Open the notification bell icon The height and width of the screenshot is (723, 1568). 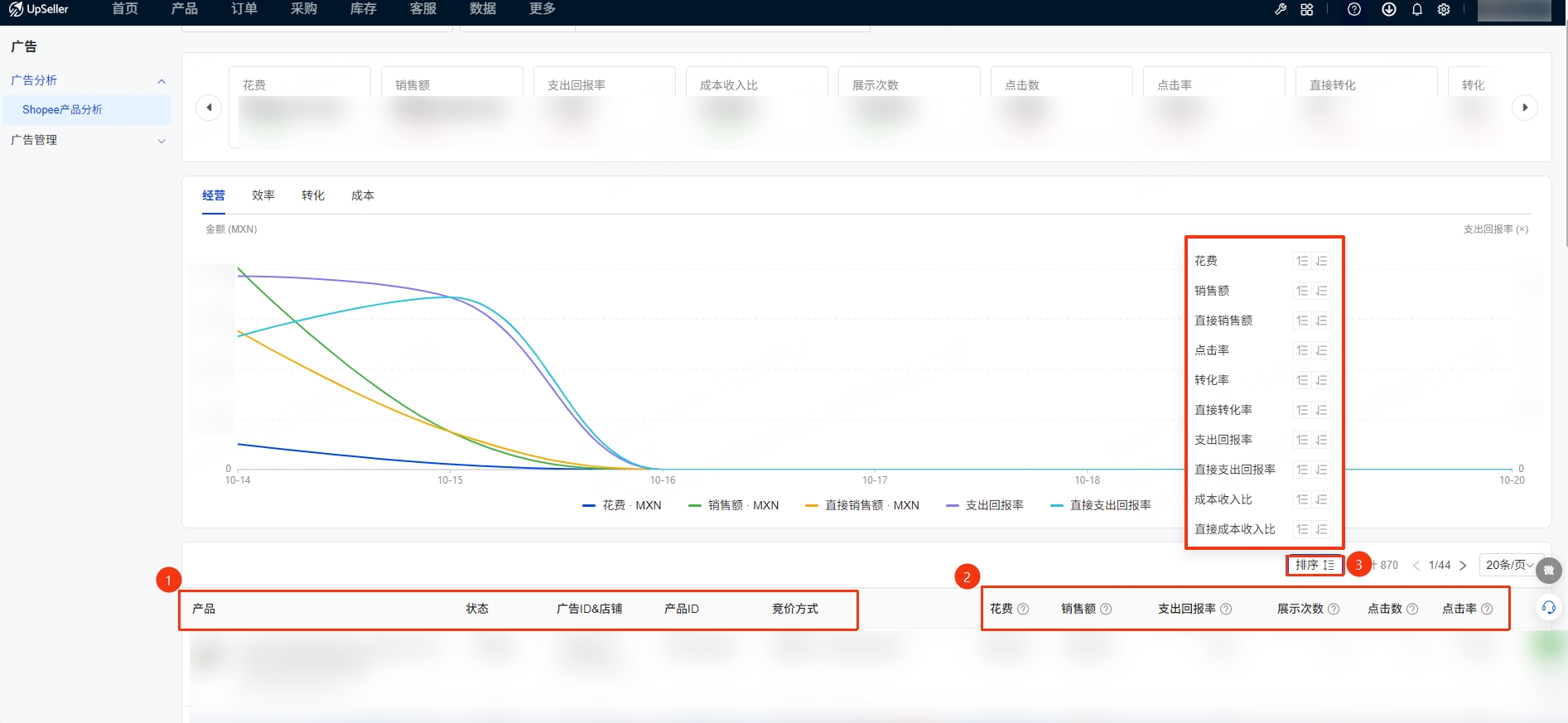(1417, 9)
